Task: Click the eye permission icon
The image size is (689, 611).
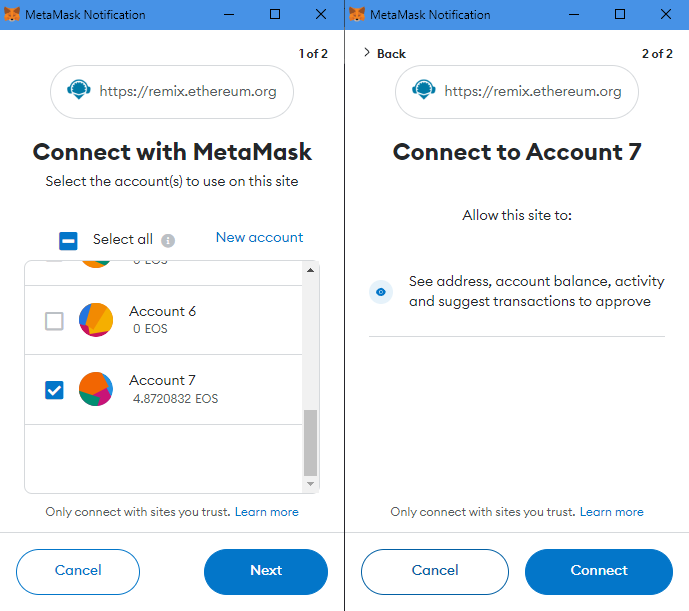Action: pos(381,292)
